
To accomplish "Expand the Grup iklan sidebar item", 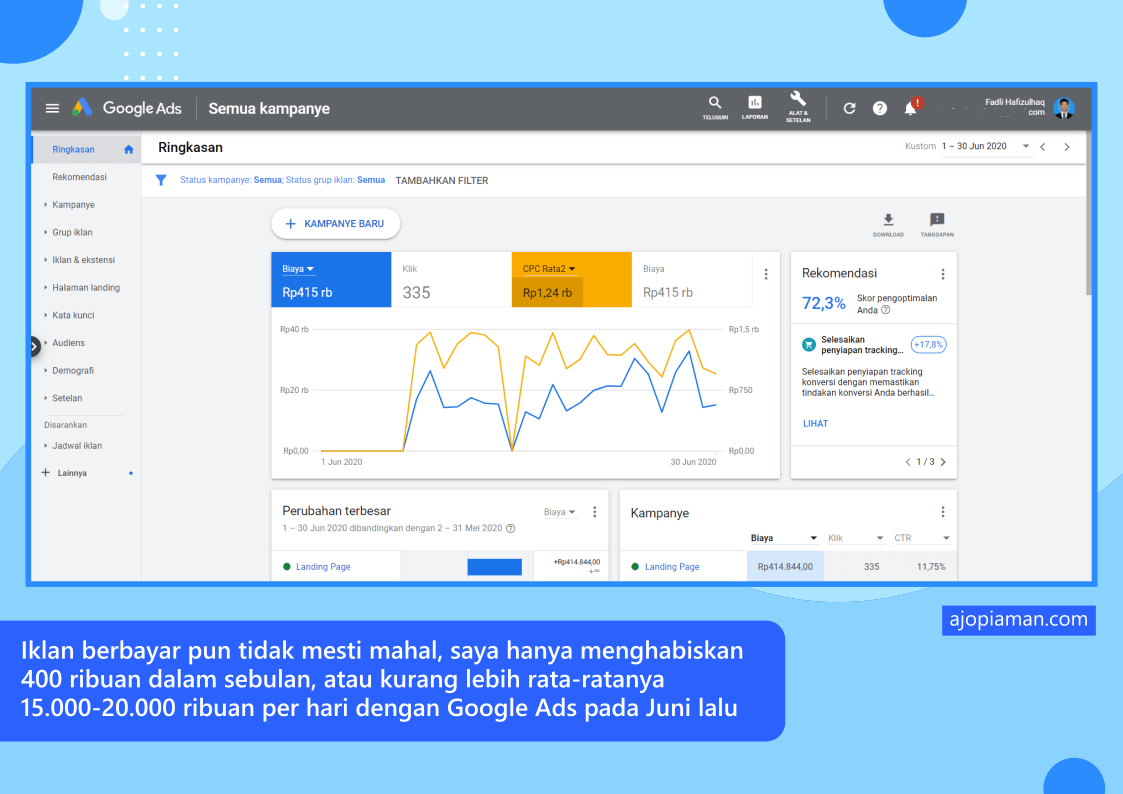I will point(46,233).
